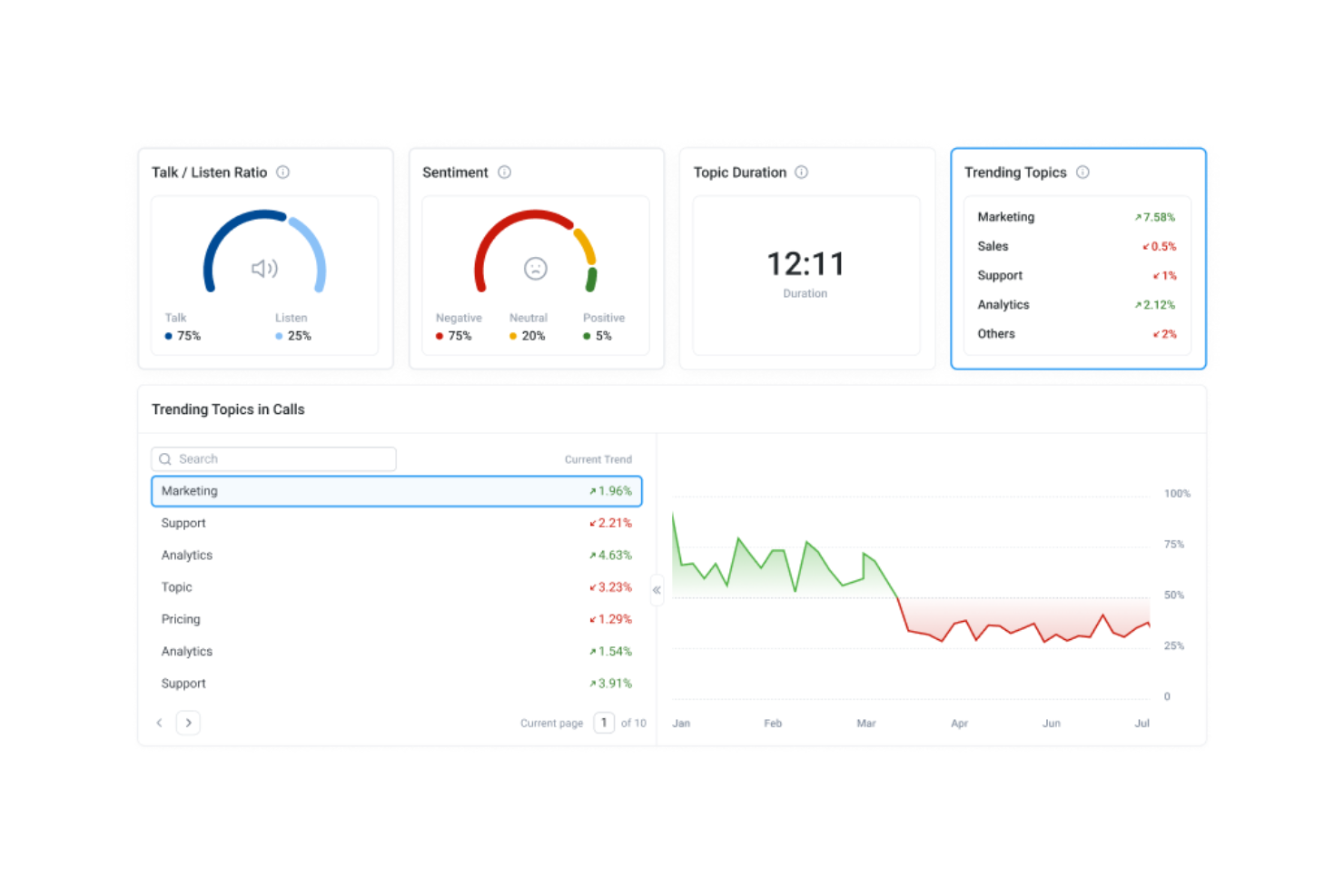1344x896 pixels.
Task: Collapse the topics list with the double chevron
Action: coord(657,590)
